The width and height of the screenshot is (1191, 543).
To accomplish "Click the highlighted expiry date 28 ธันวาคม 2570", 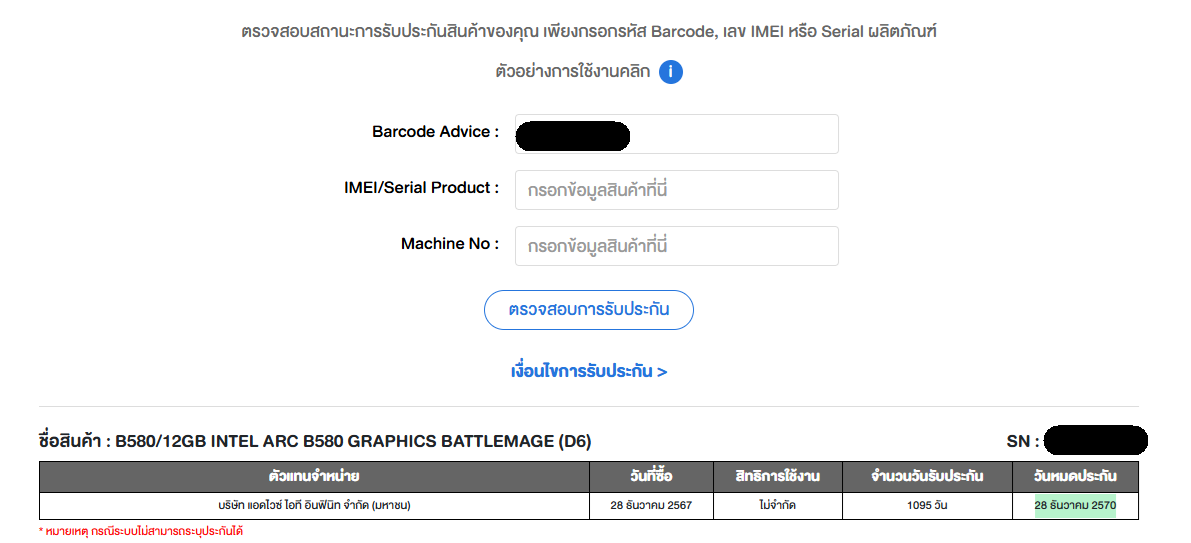I will (x=1075, y=506).
